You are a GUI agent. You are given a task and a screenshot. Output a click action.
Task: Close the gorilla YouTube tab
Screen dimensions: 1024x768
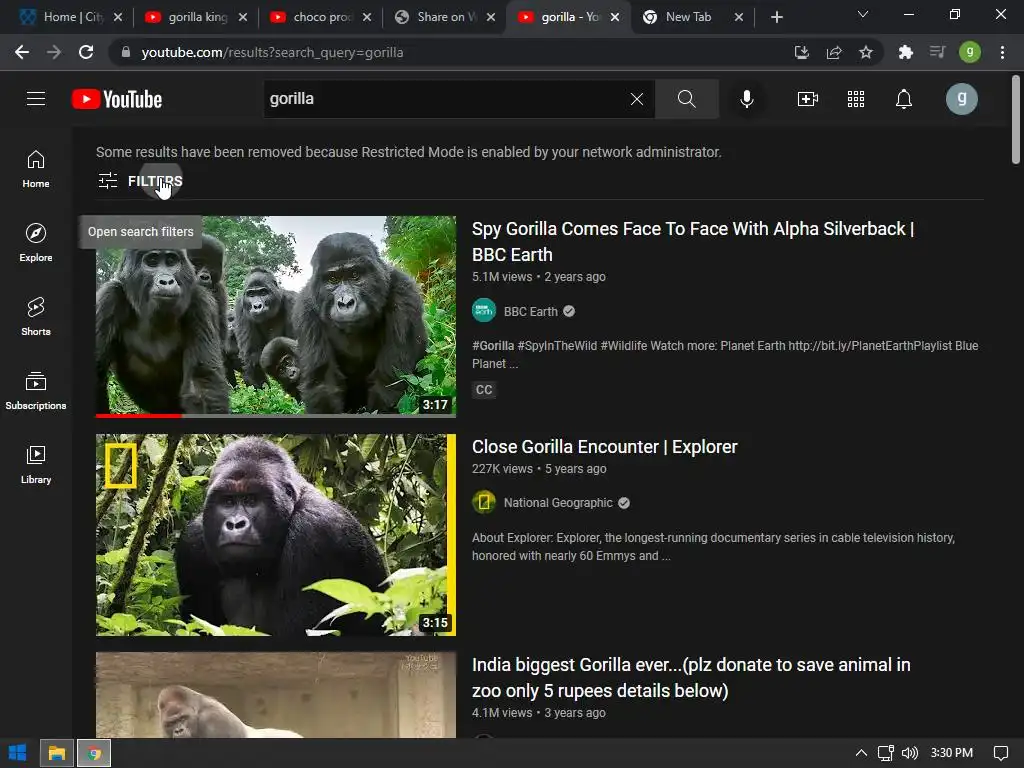(x=615, y=17)
